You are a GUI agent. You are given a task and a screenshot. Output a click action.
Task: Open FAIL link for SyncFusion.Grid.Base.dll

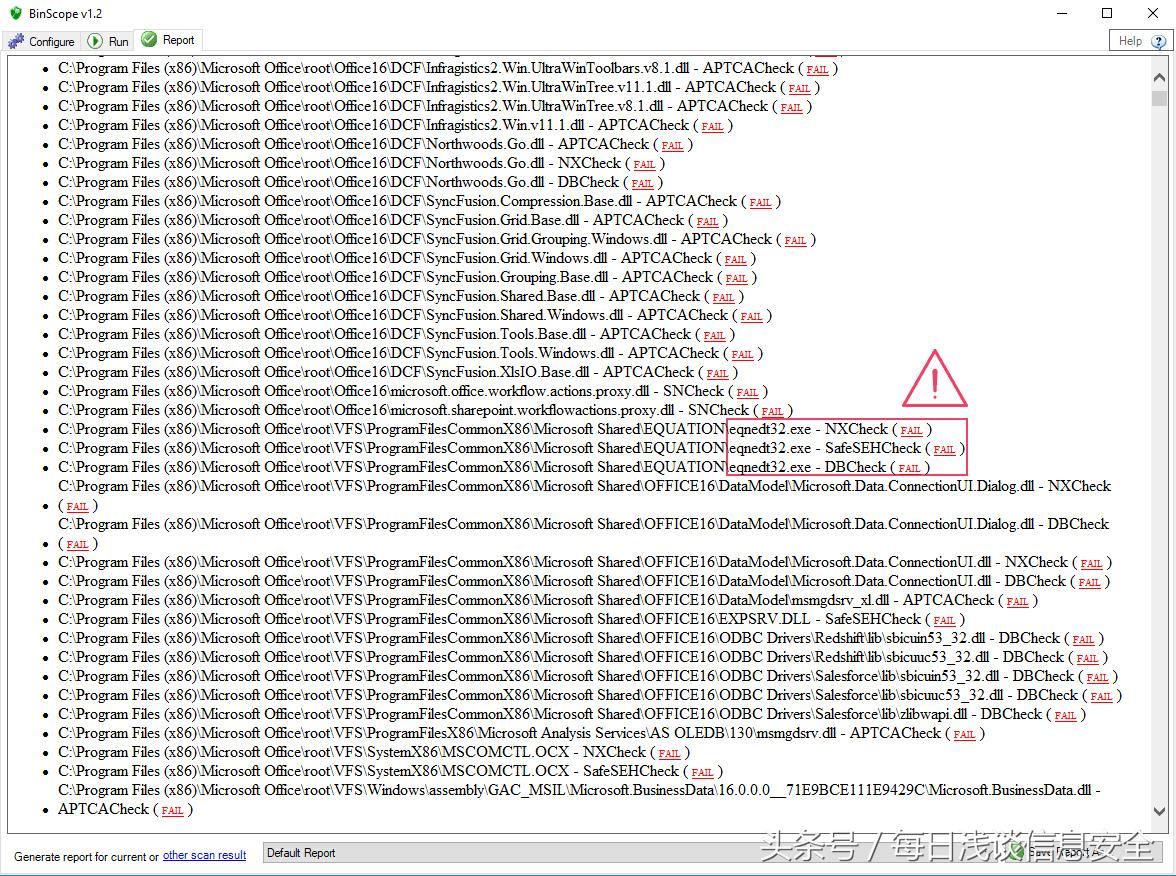tap(707, 221)
